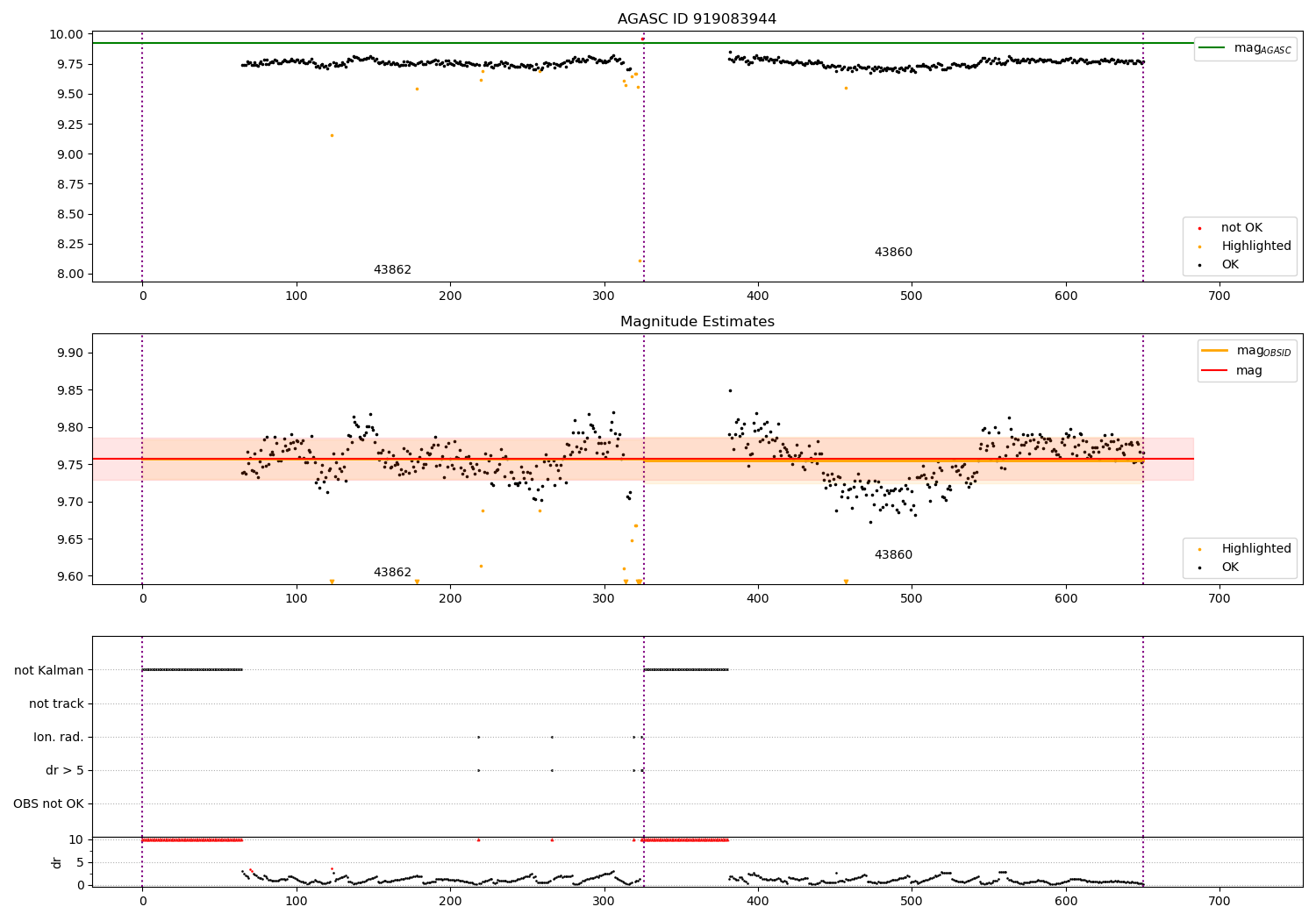Viewport: 1316px width, 921px height.
Task: Click the black 'OK' legend marker in top plot
Action: pos(1199,265)
